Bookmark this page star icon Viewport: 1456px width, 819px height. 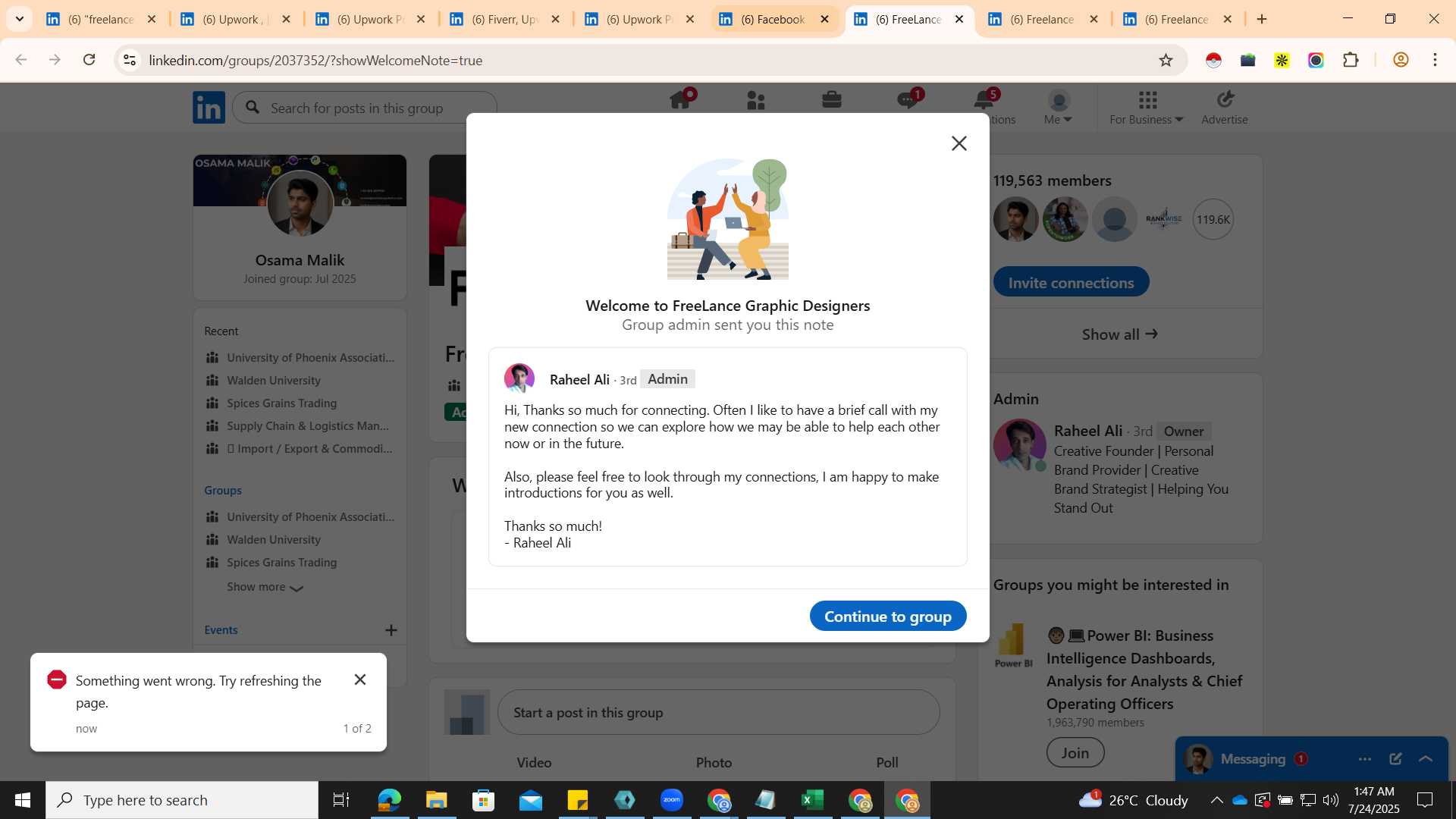[1166, 60]
